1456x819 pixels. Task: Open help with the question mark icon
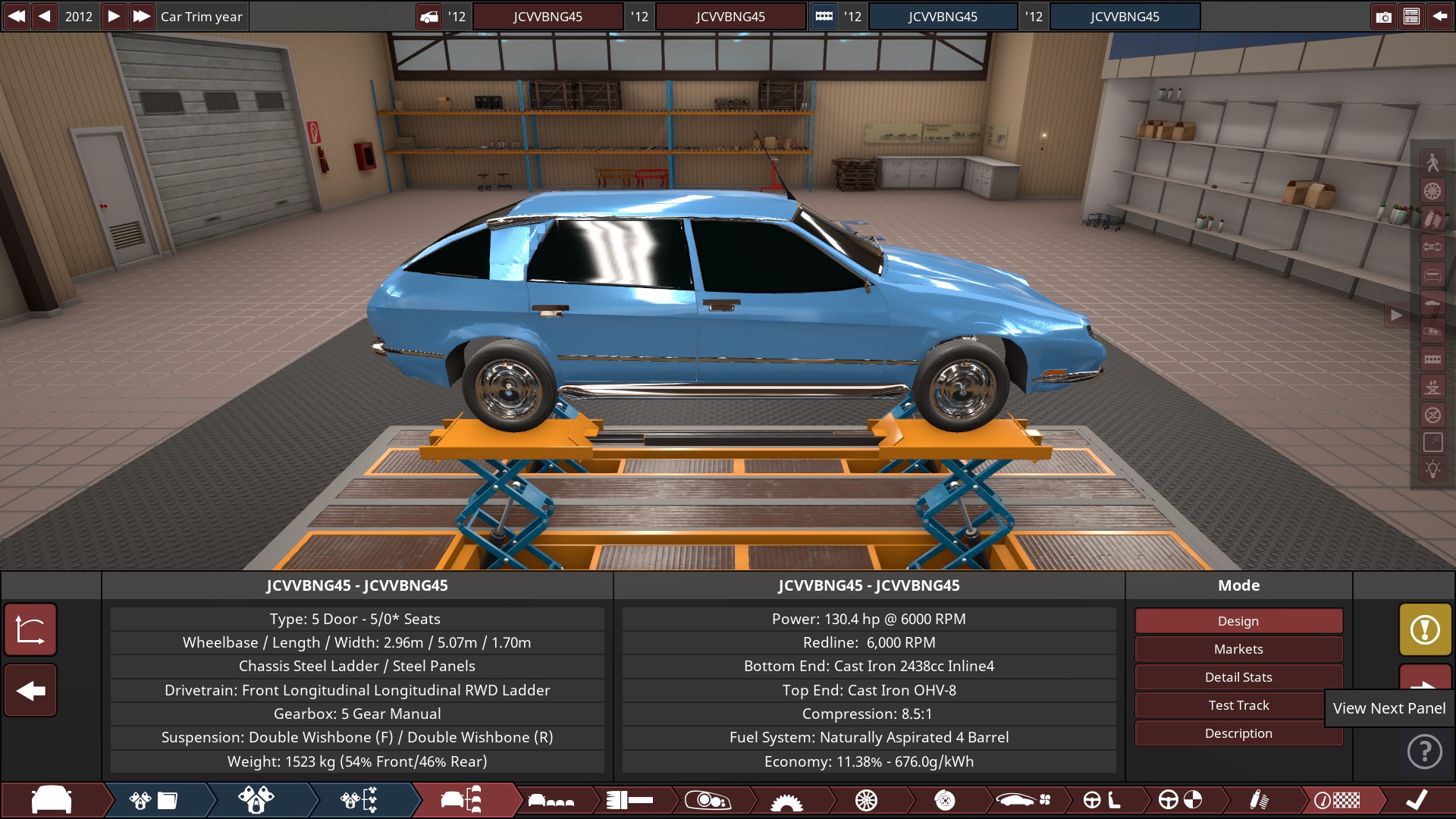coord(1425,752)
